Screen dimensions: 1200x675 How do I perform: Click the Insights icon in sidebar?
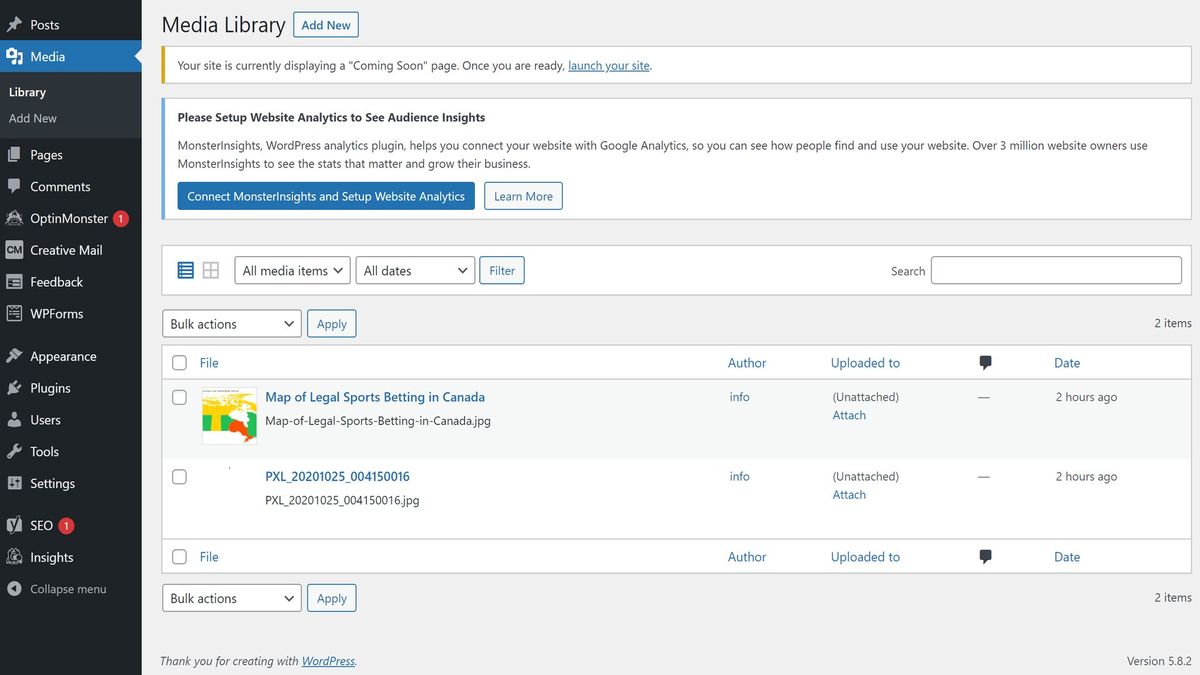point(14,558)
